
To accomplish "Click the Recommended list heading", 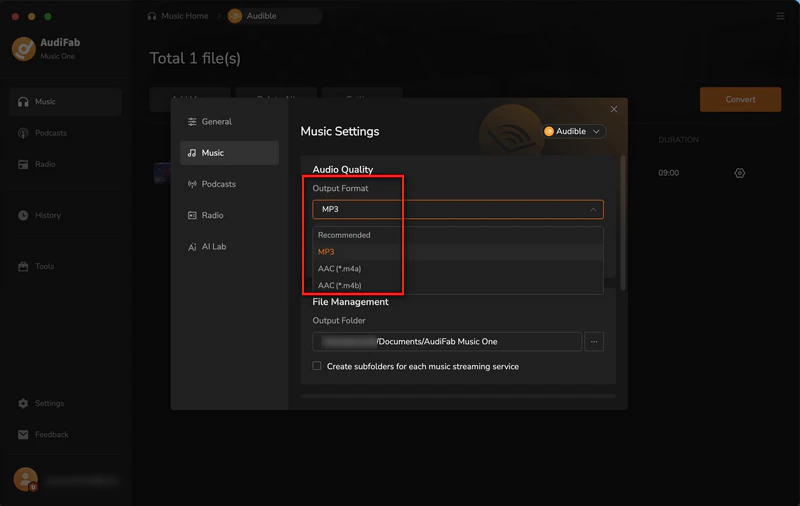I will coord(344,235).
